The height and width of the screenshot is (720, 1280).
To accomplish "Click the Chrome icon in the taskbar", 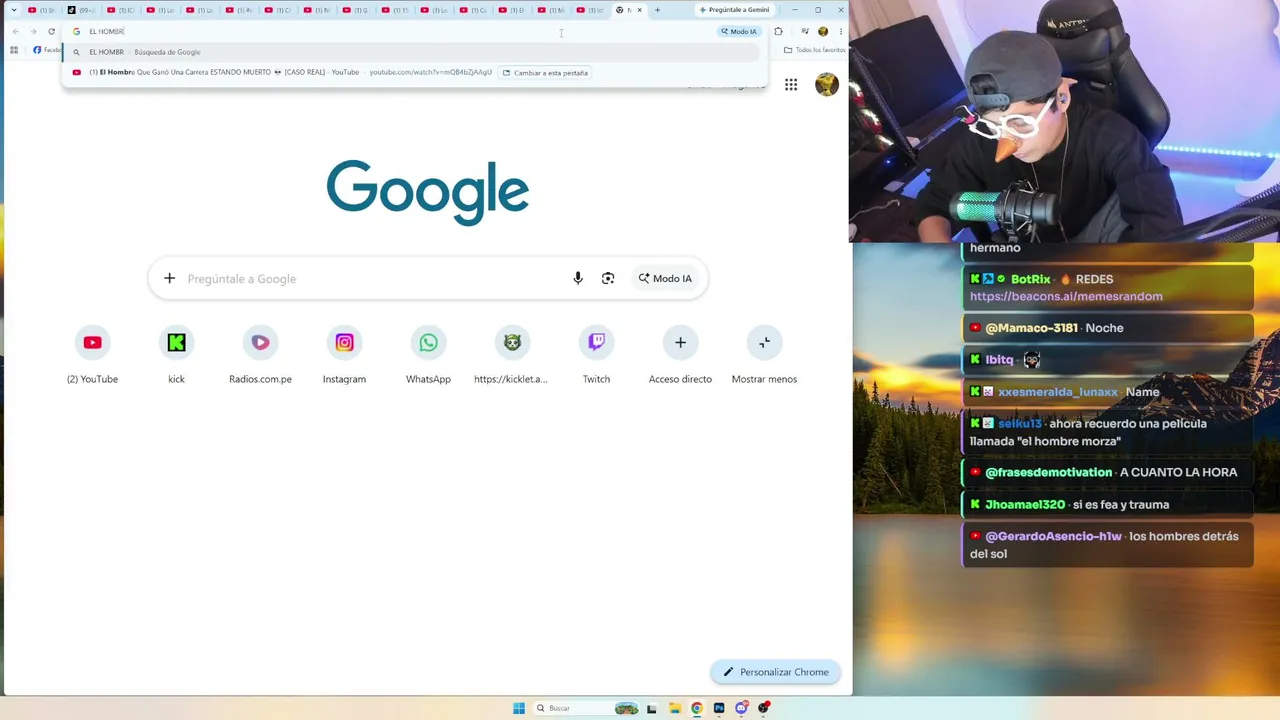I will point(697,708).
